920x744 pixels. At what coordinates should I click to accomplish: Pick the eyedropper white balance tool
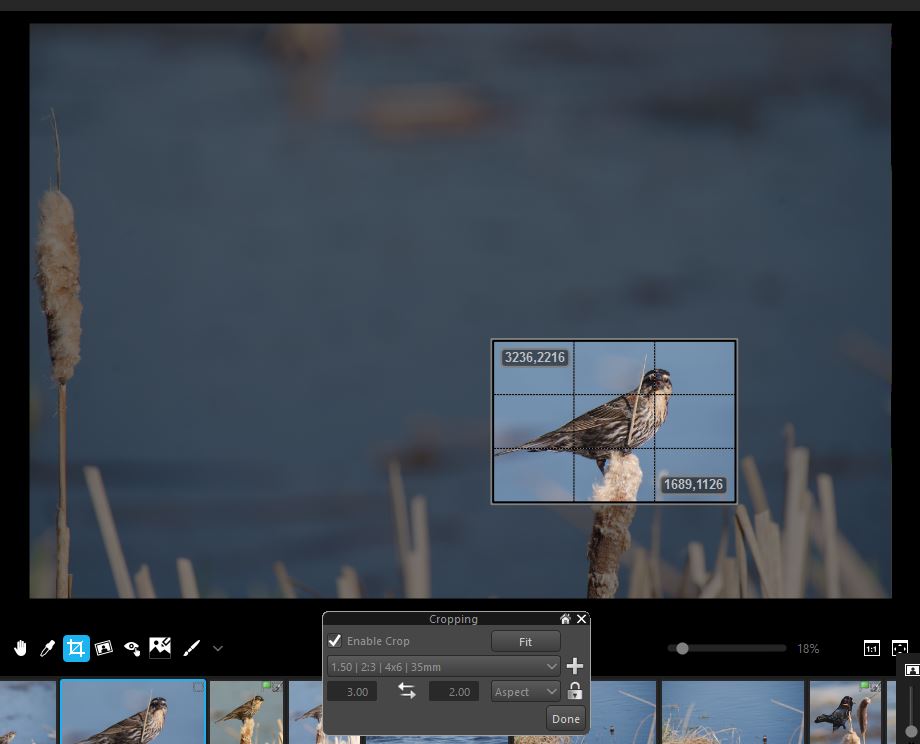point(47,648)
